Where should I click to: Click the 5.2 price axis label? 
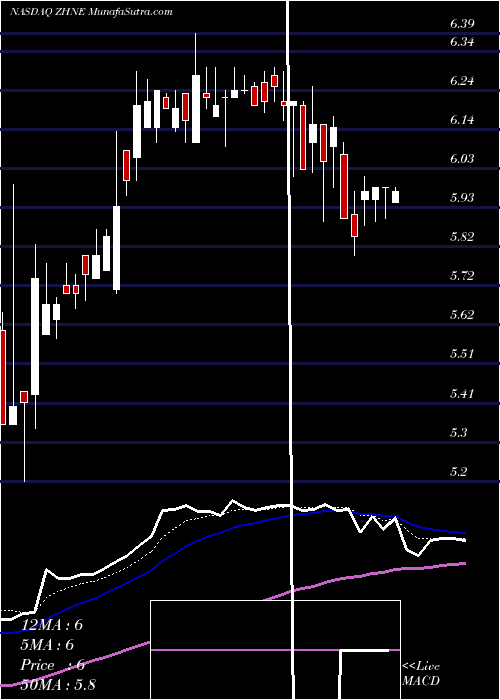tap(457, 471)
